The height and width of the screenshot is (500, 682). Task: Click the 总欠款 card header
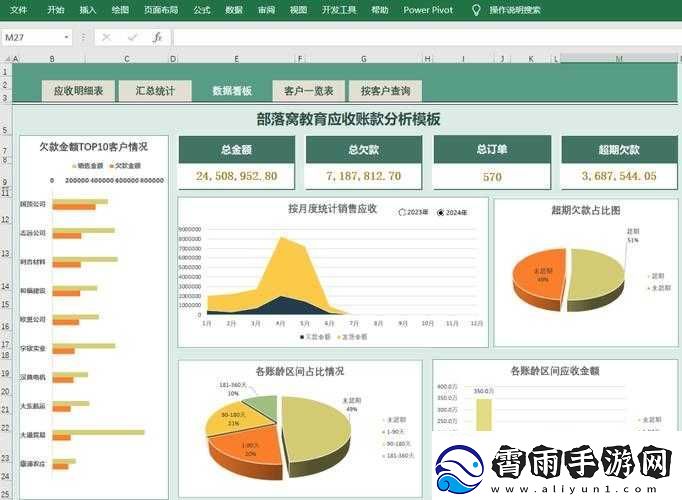(x=364, y=150)
